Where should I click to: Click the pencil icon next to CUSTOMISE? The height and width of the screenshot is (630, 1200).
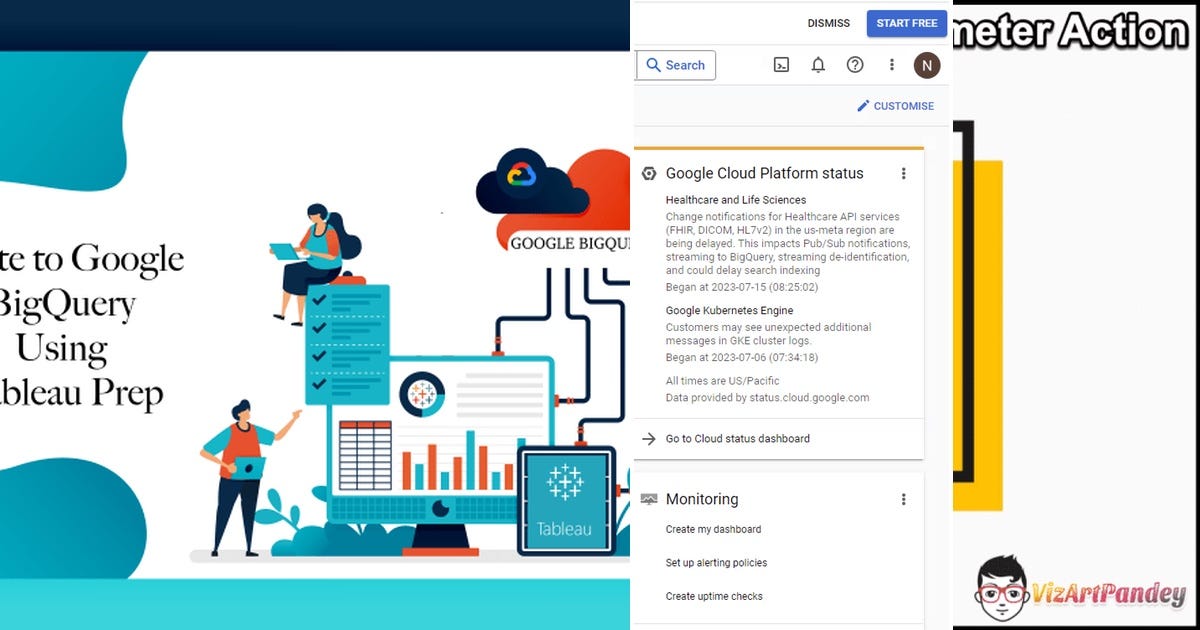[863, 105]
